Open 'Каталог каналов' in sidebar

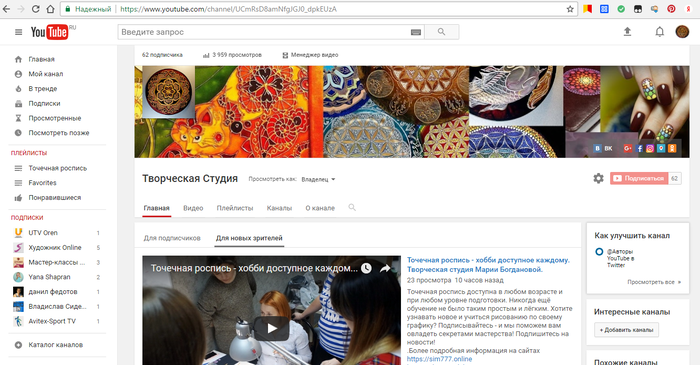[55, 345]
